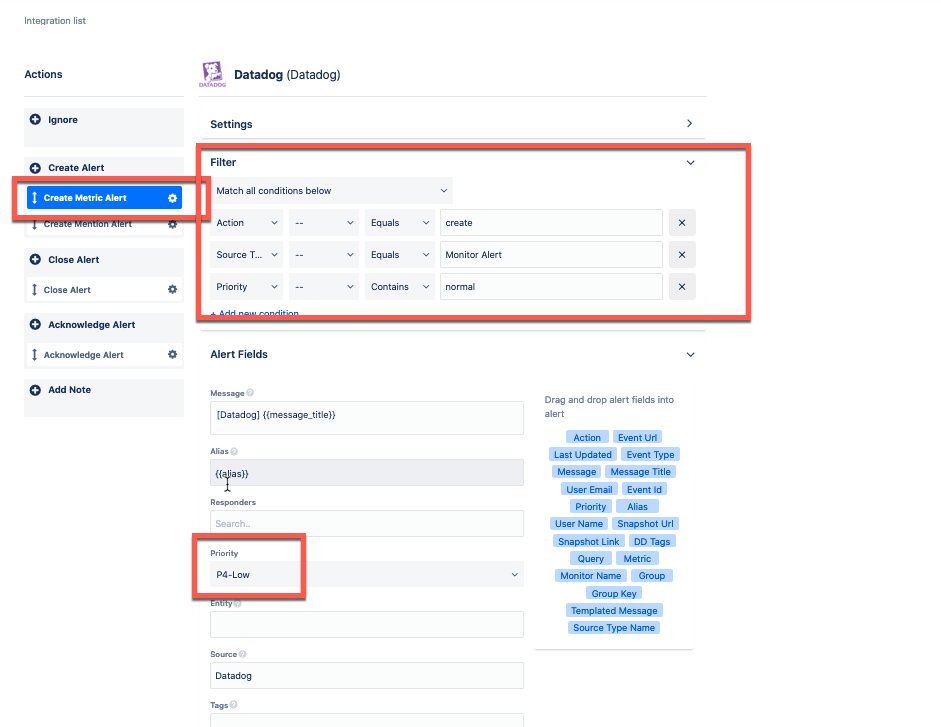Open the P4-Low priority dropdown

[367, 575]
